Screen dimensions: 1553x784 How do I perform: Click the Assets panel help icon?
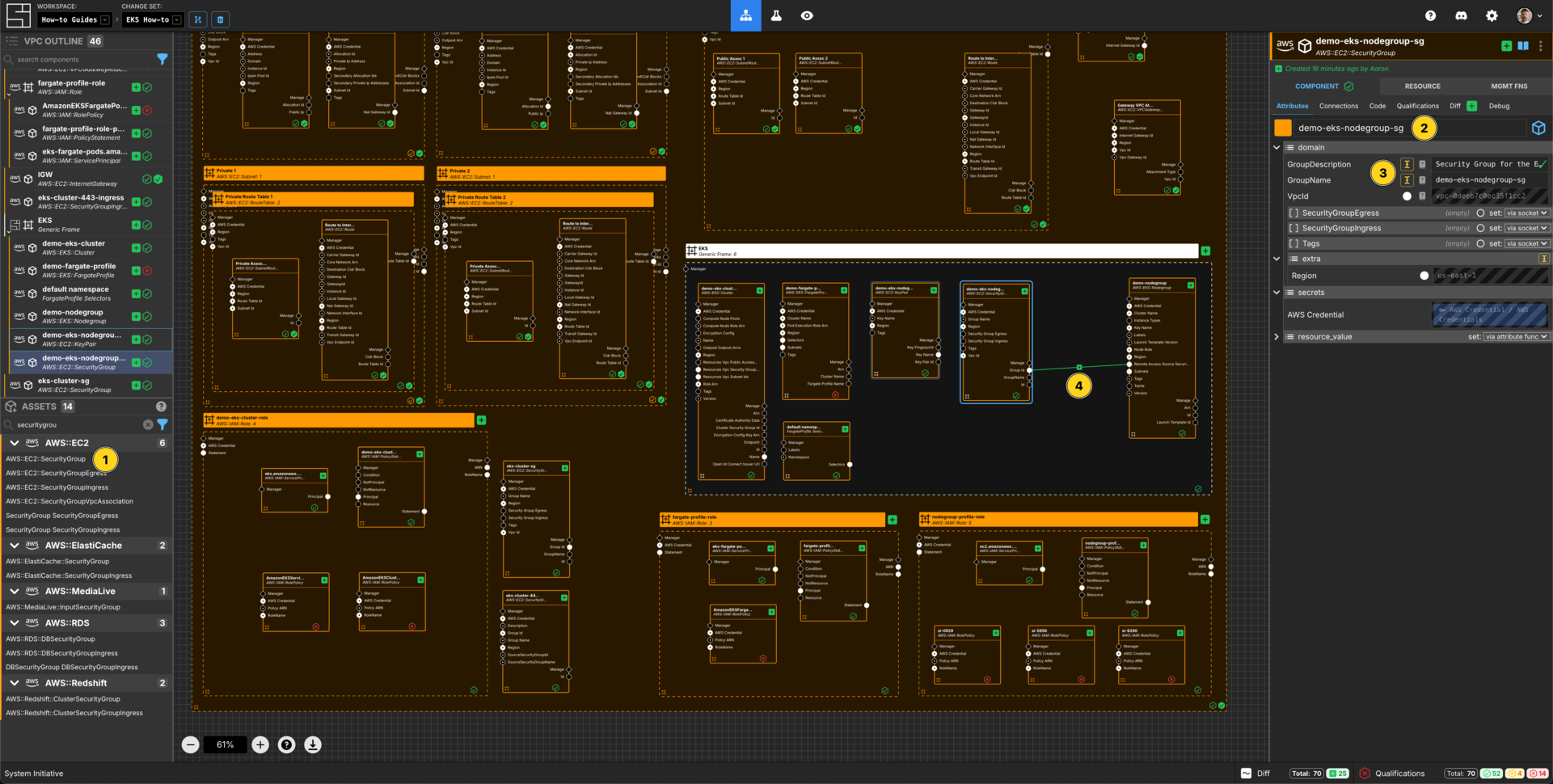161,407
